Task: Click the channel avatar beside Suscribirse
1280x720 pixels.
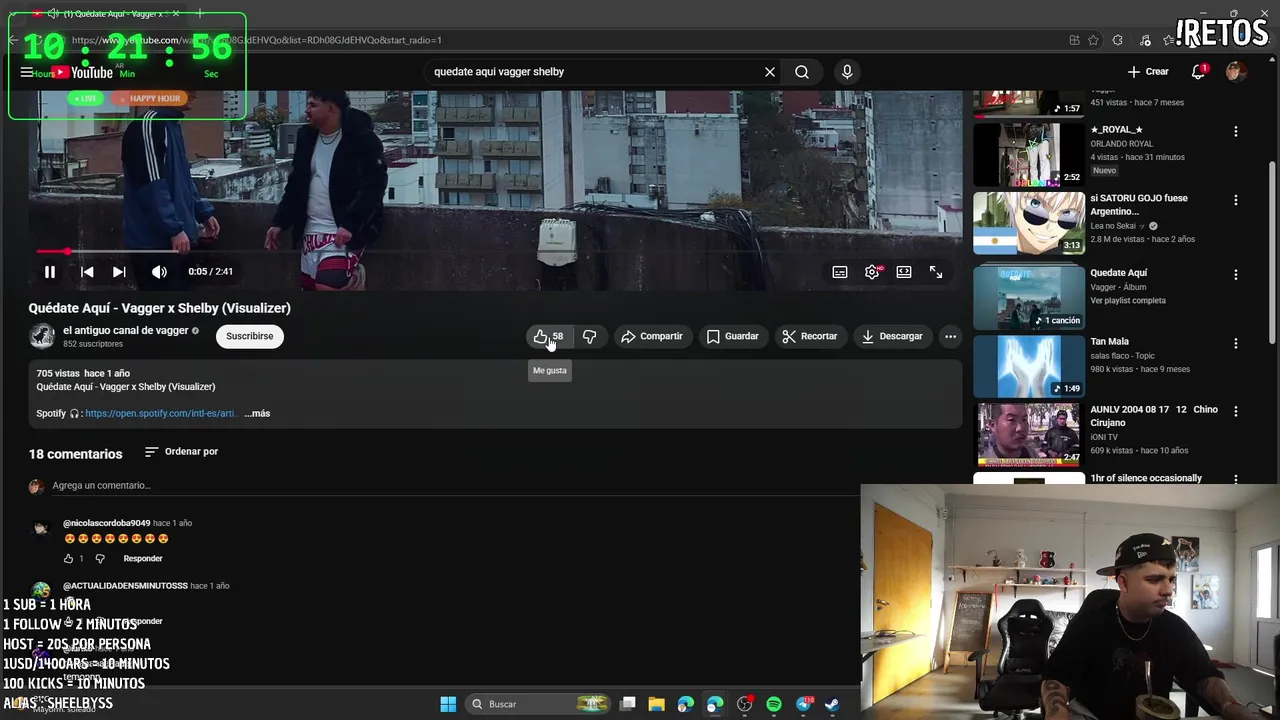Action: pyautogui.click(x=42, y=336)
